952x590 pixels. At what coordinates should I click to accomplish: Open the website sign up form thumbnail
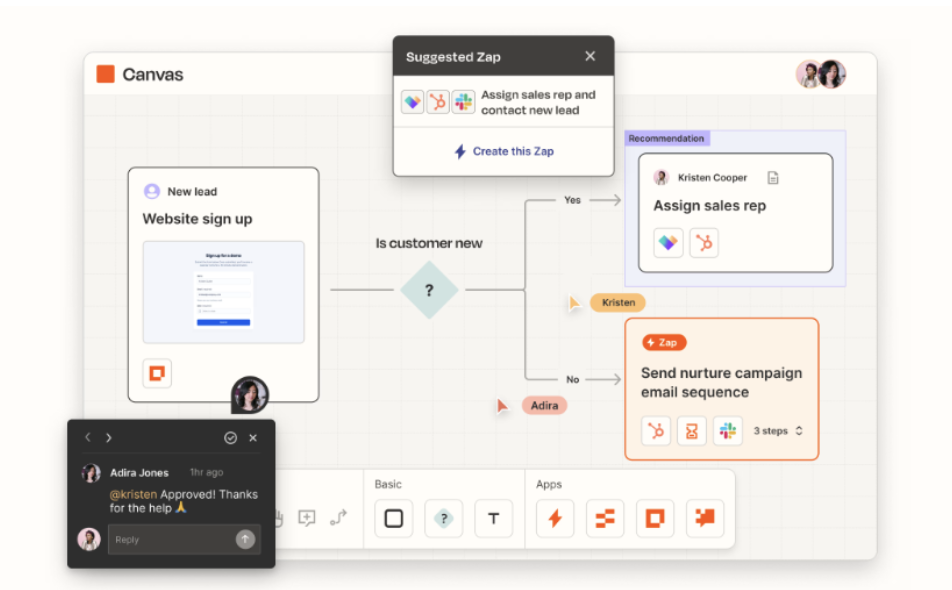223,292
